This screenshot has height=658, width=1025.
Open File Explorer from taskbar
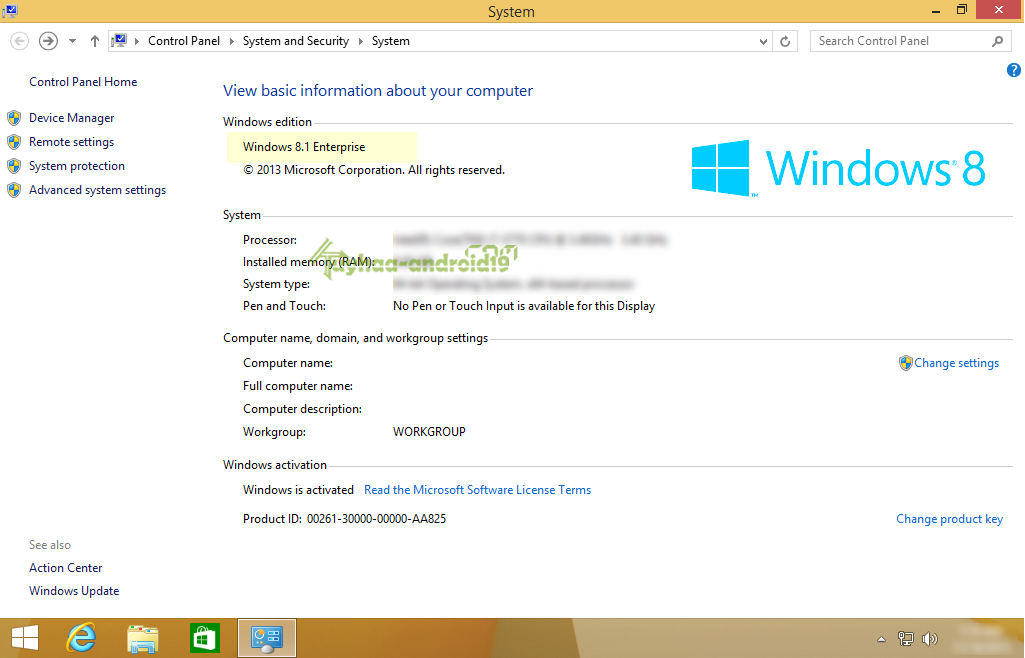[143, 638]
